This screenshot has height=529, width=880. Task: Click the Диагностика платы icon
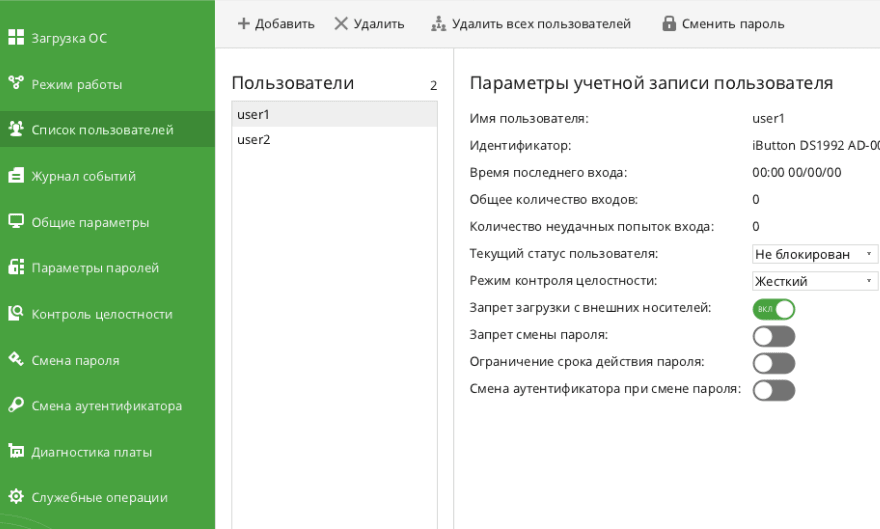click(16, 452)
